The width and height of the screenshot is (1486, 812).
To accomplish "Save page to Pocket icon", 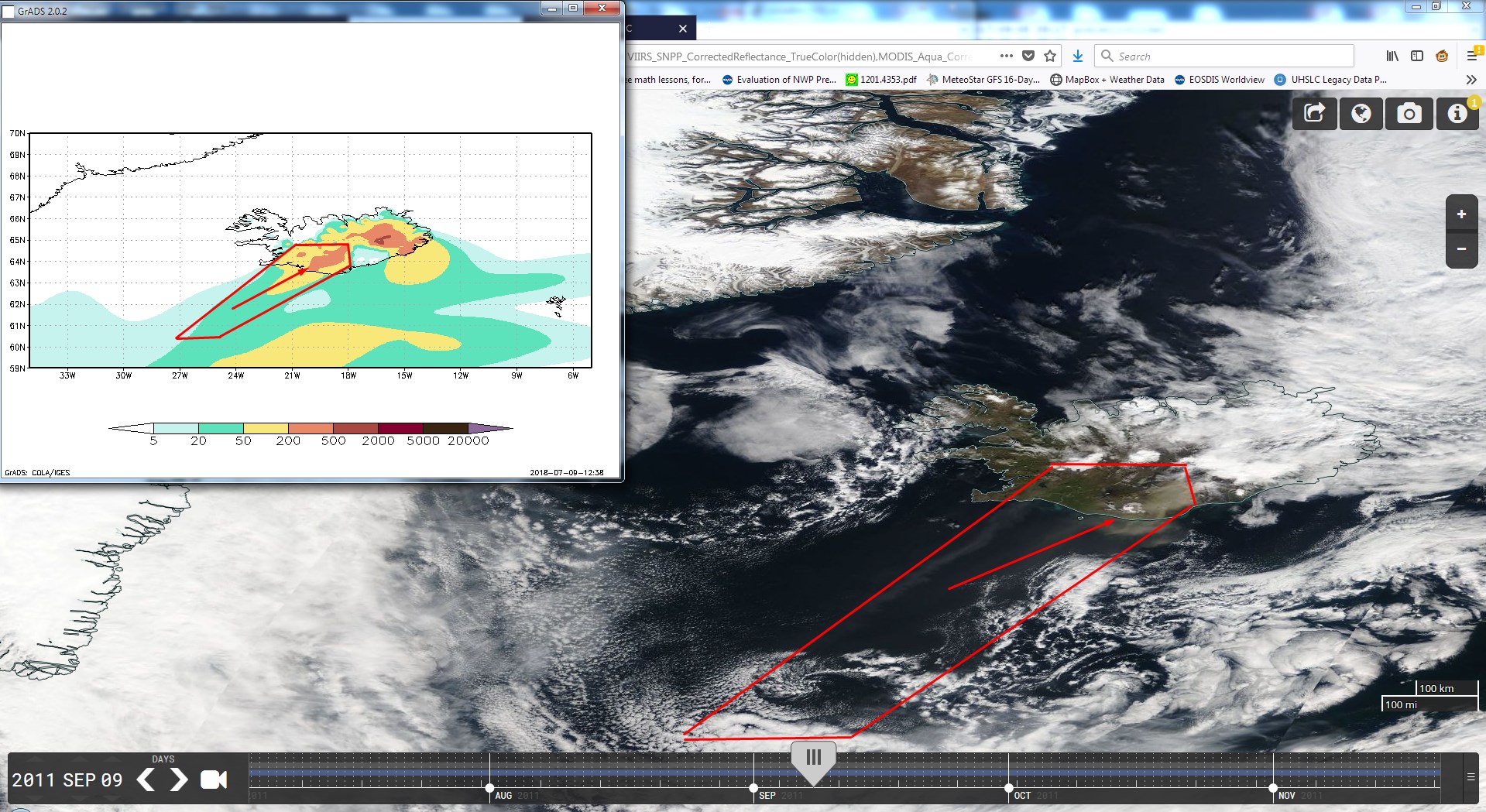I will [1028, 56].
